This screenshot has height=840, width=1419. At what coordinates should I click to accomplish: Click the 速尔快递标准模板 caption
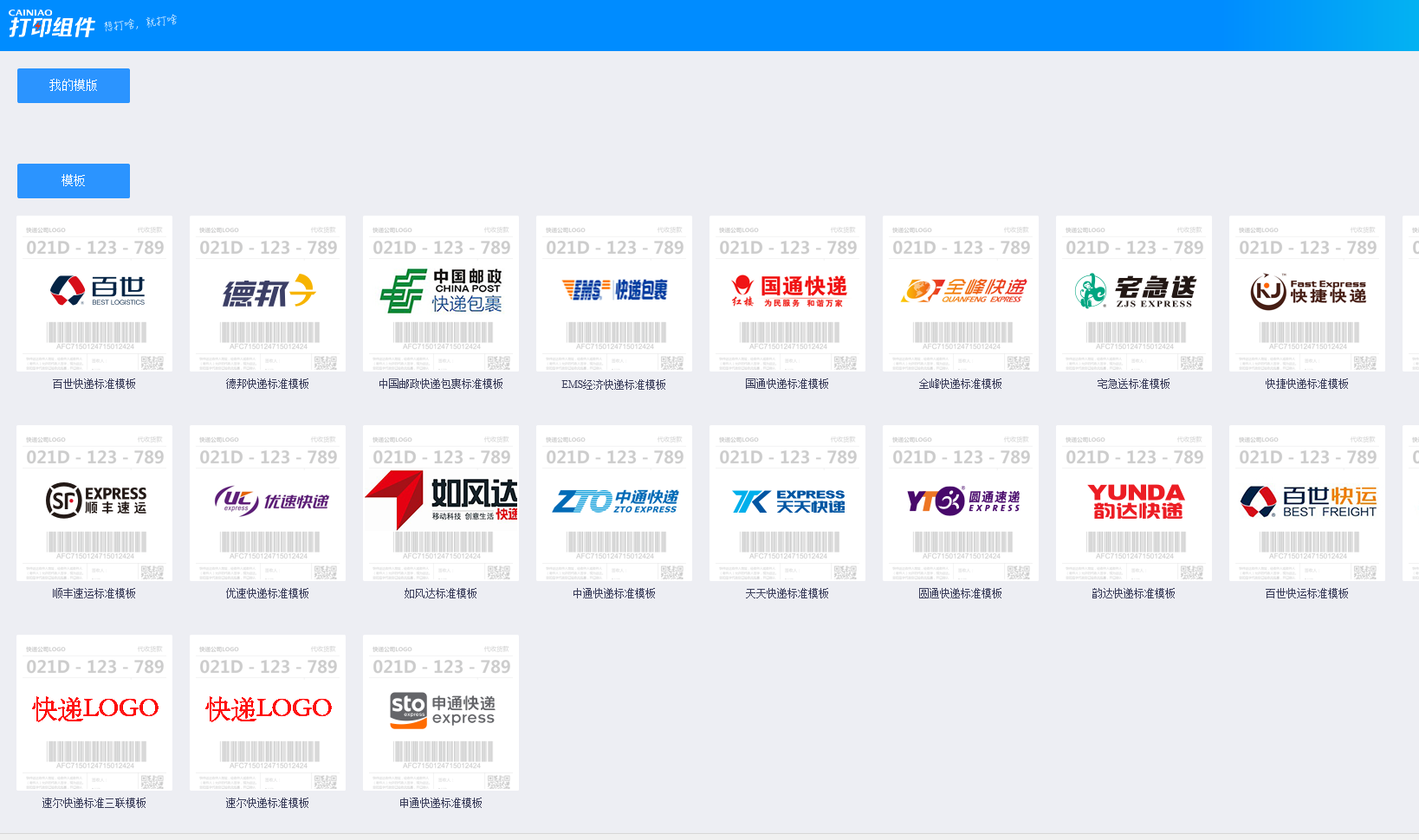pyautogui.click(x=268, y=803)
